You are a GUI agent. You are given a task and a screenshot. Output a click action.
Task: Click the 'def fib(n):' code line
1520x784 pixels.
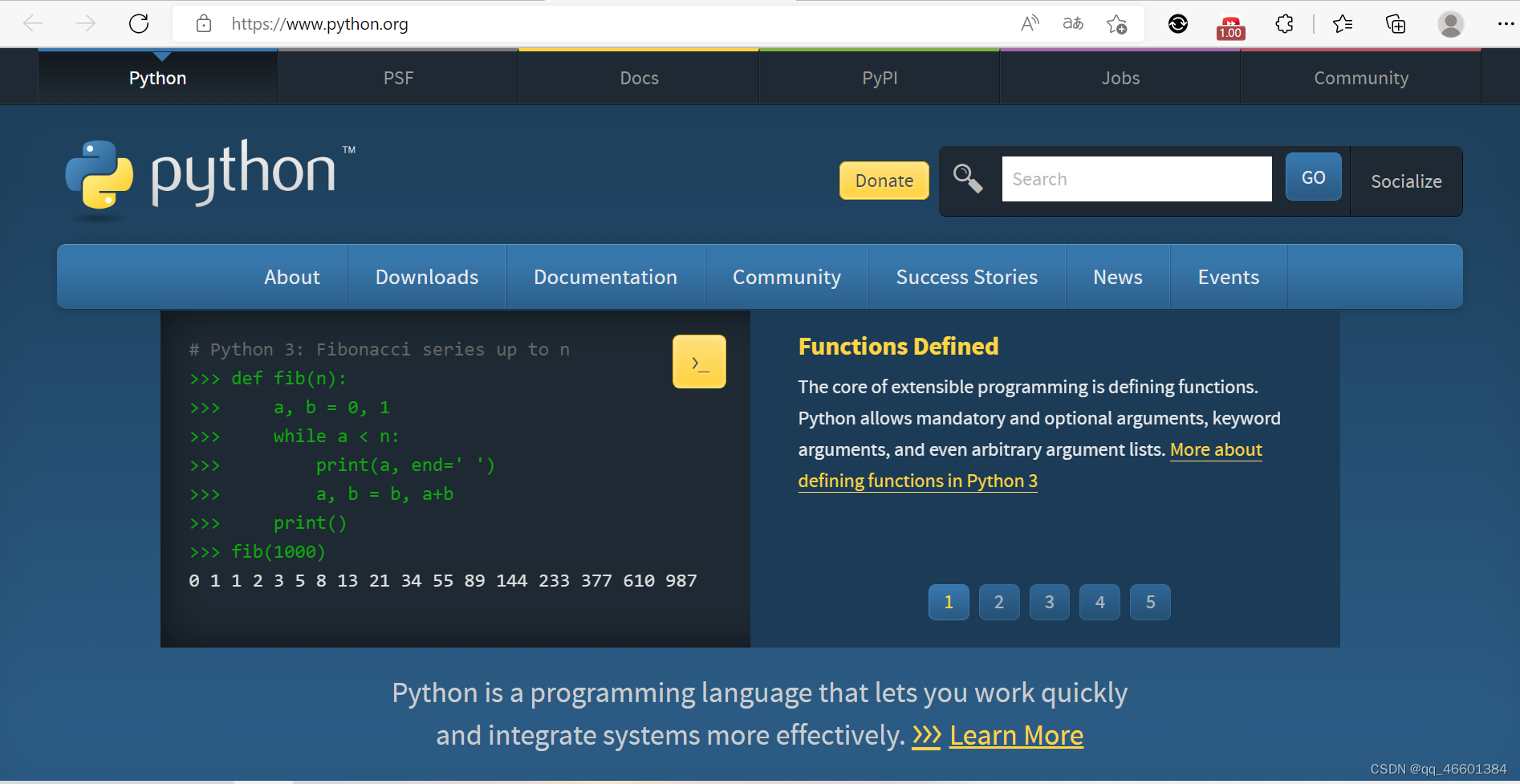click(268, 379)
